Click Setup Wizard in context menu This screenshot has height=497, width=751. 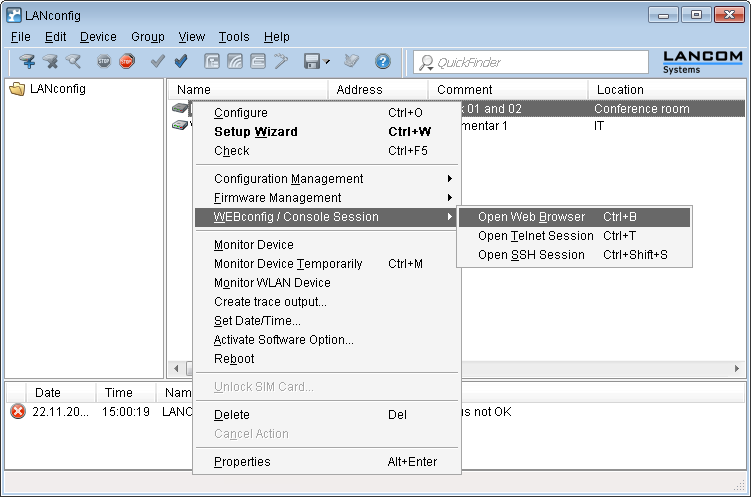(x=256, y=132)
